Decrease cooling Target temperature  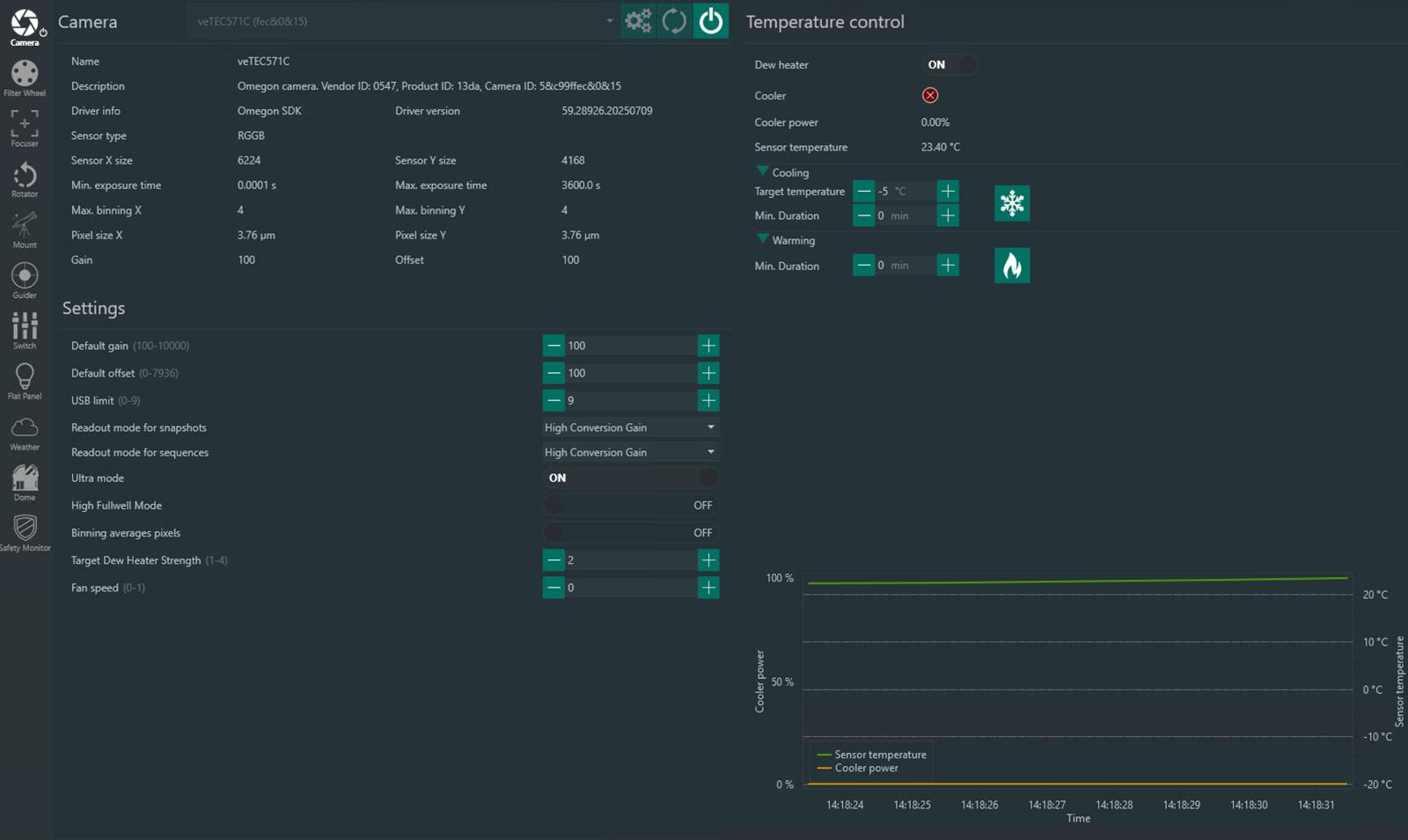point(864,191)
